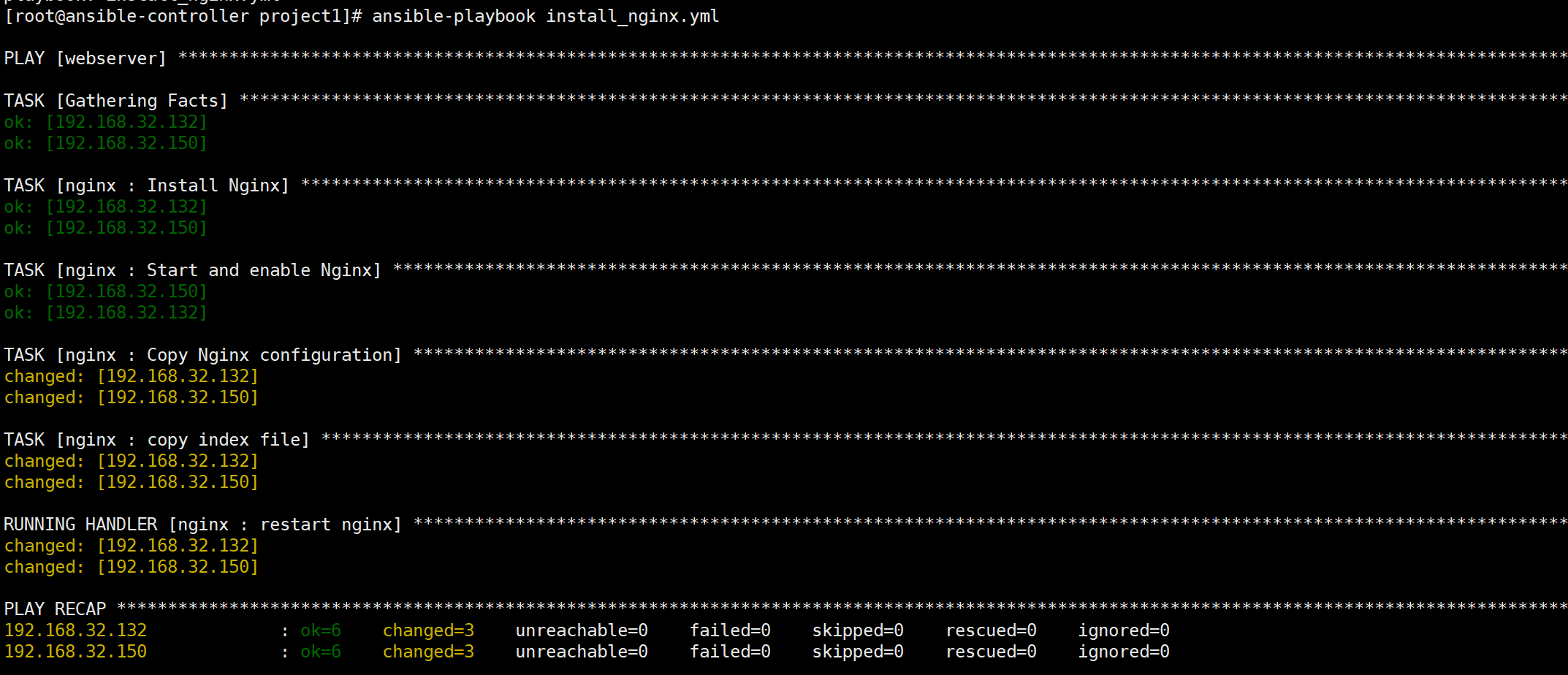This screenshot has height=675, width=1568.
Task: Click "changed=3" in the 192.168.32.132 recap row
Action: (x=429, y=630)
